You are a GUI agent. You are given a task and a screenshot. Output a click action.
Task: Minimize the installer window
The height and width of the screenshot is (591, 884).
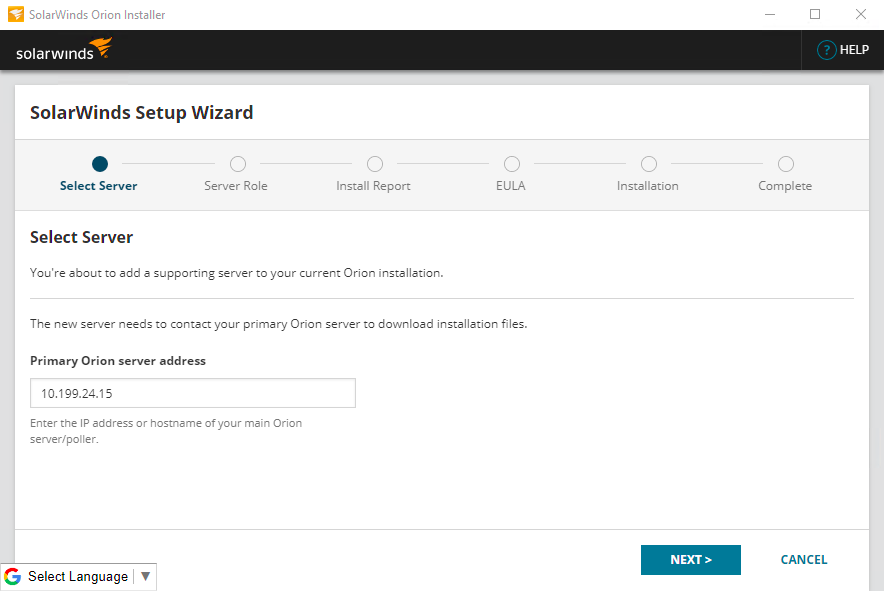(770, 15)
